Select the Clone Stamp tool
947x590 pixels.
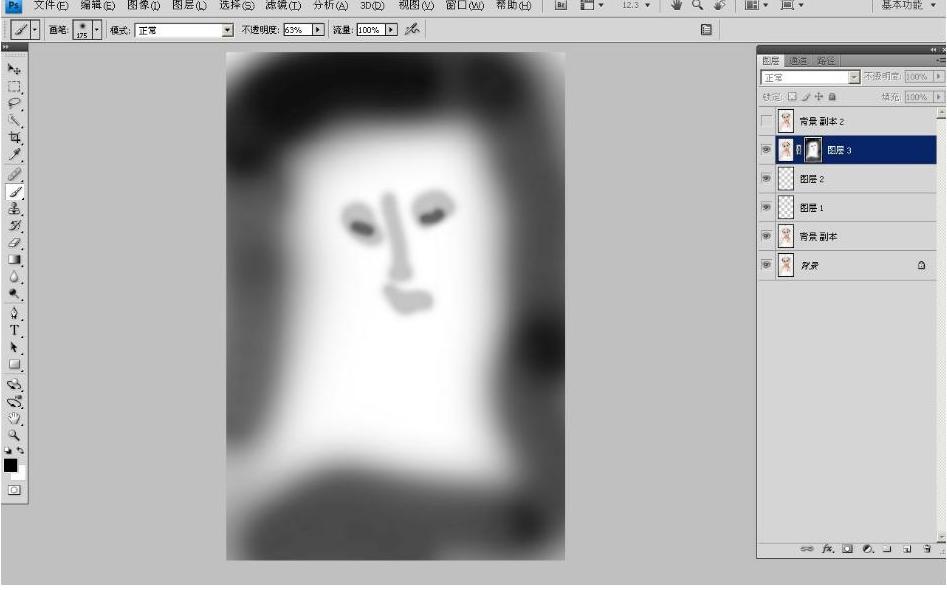click(14, 209)
